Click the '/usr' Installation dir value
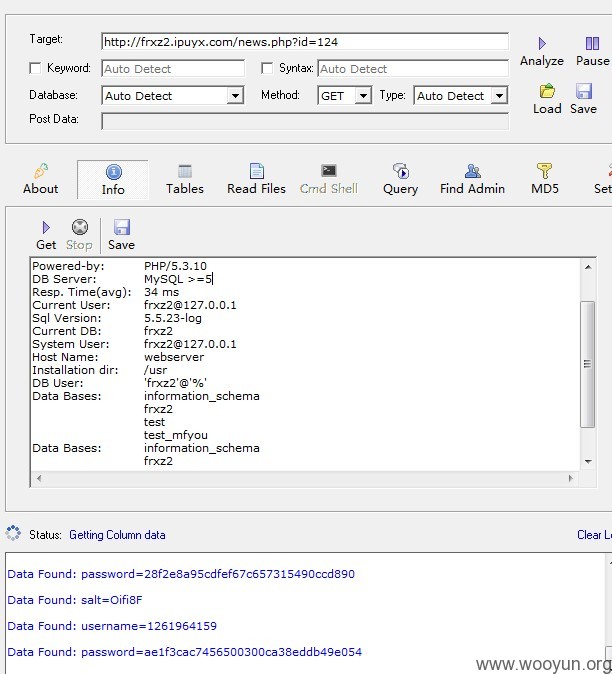This screenshot has height=674, width=612. tap(156, 370)
